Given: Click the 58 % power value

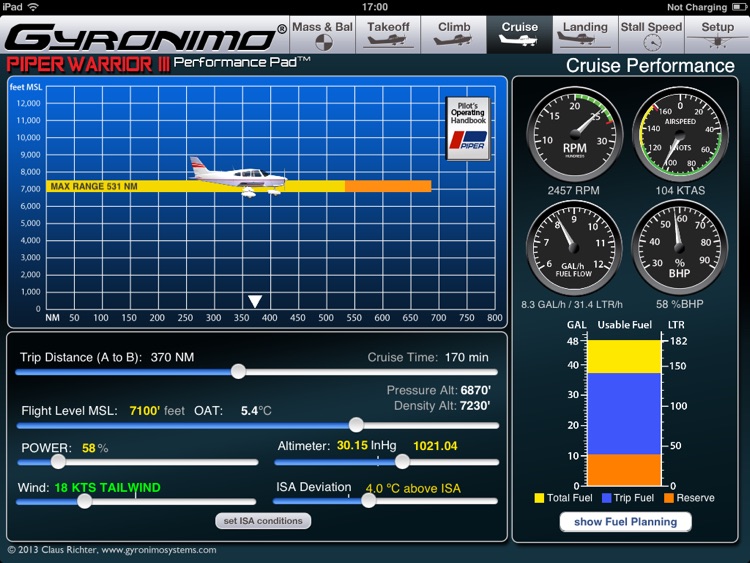Looking at the screenshot, I should coord(95,448).
